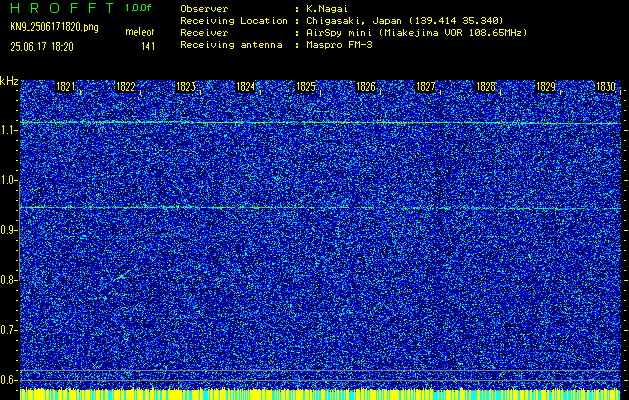
Task: Click the Receiving antenna label
Action: [x=231, y=45]
